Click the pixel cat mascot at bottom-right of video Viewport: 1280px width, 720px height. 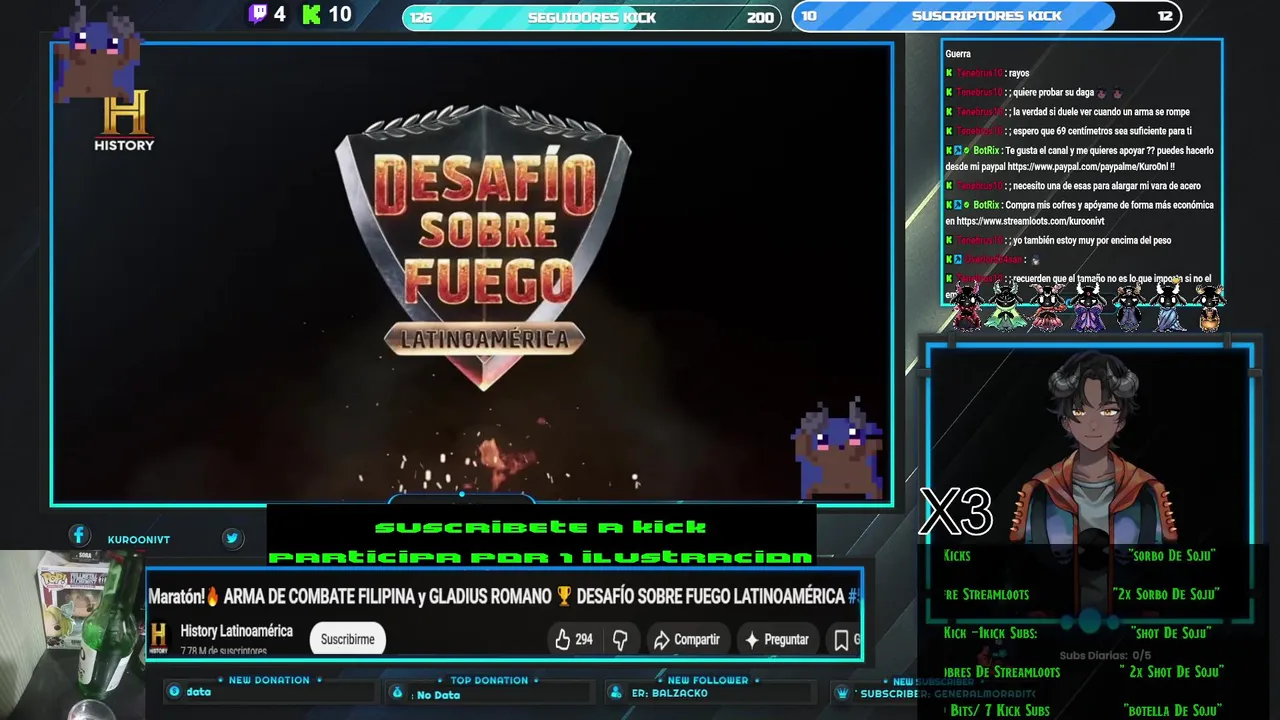[x=839, y=448]
